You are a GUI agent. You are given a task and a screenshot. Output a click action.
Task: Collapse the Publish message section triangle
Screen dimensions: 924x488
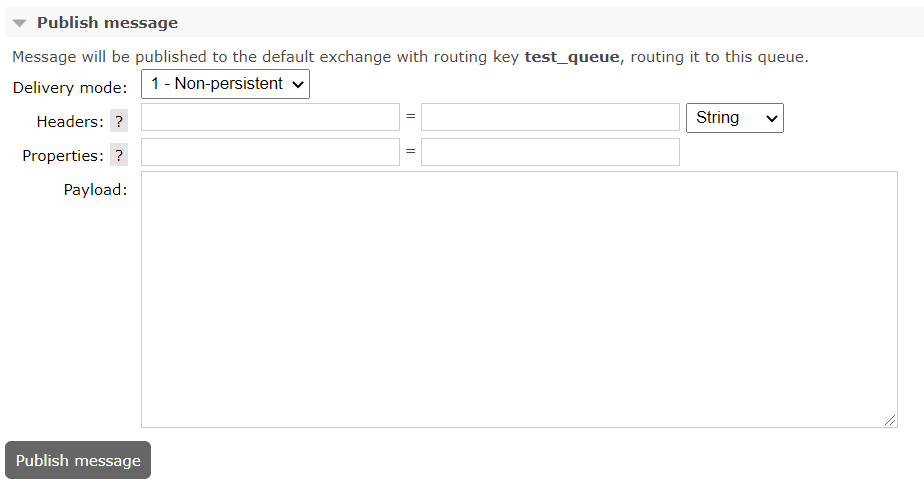(19, 24)
